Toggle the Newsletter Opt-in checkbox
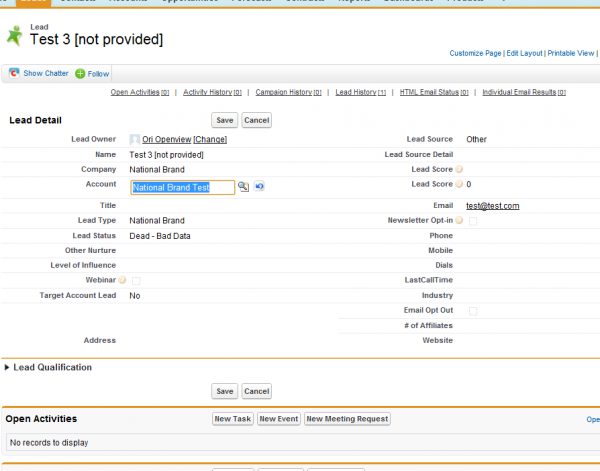This screenshot has width=600, height=471. [473, 221]
